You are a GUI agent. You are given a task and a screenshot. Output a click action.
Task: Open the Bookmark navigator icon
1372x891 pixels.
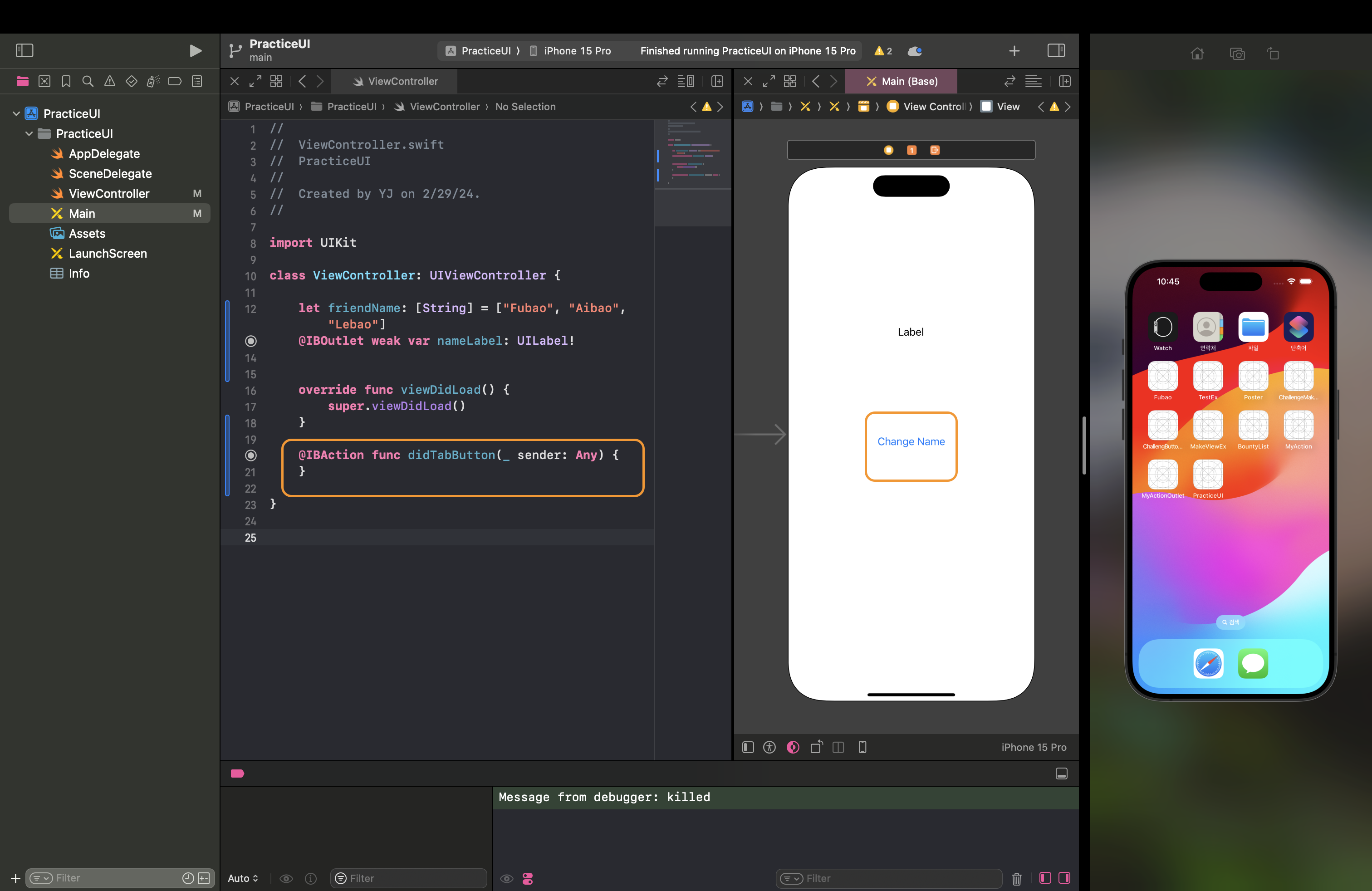tap(66, 81)
